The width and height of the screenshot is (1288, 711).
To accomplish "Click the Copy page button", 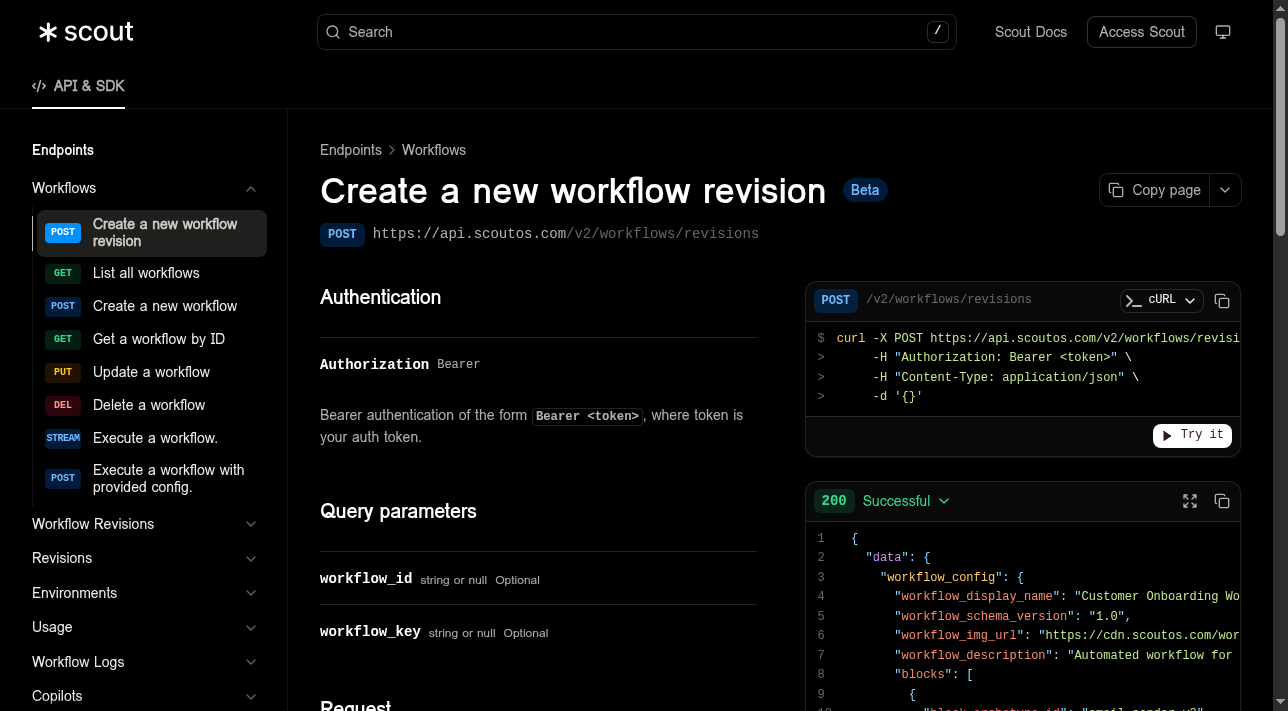I will tap(1155, 190).
